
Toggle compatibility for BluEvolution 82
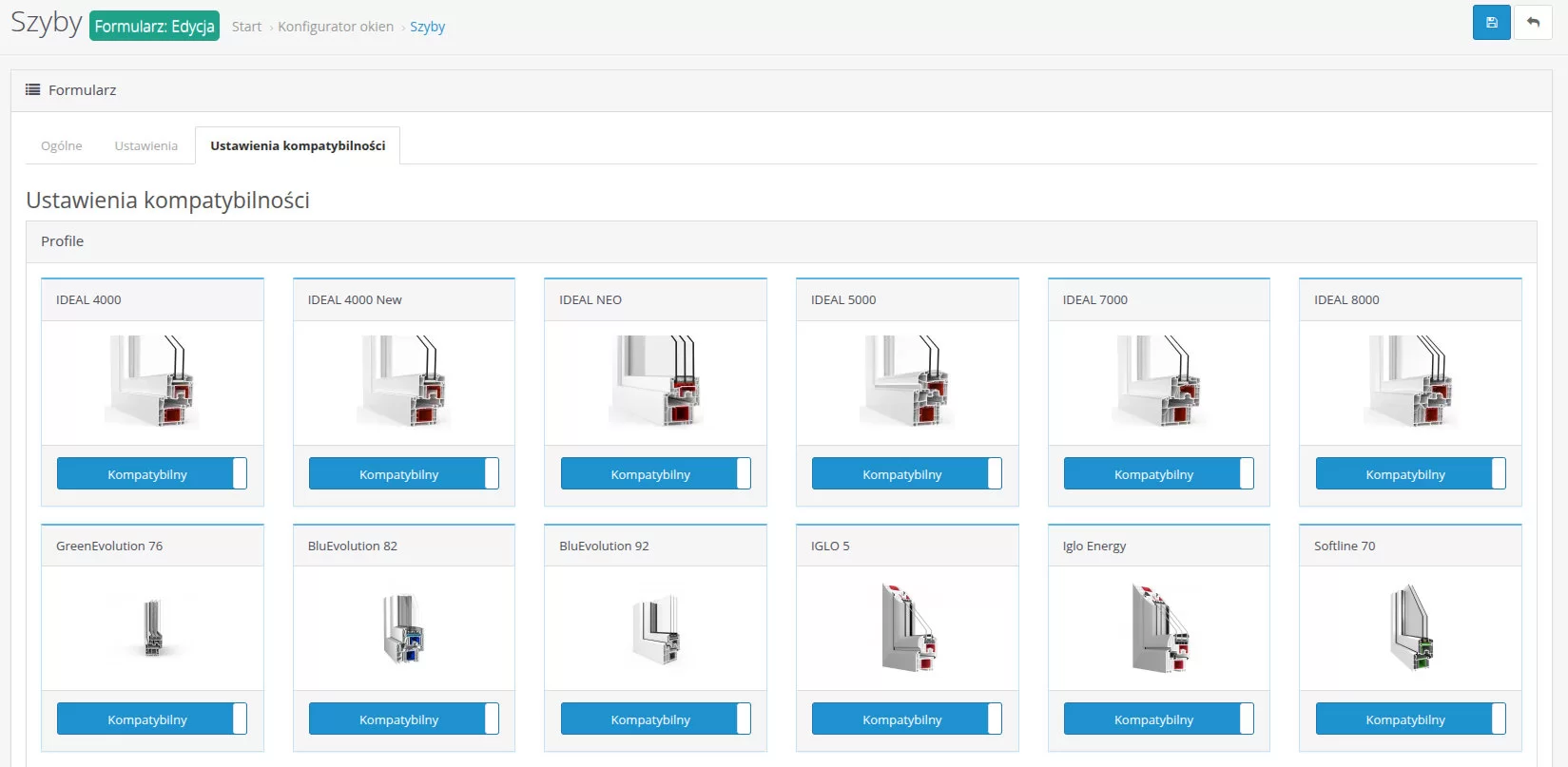pyautogui.click(x=404, y=719)
